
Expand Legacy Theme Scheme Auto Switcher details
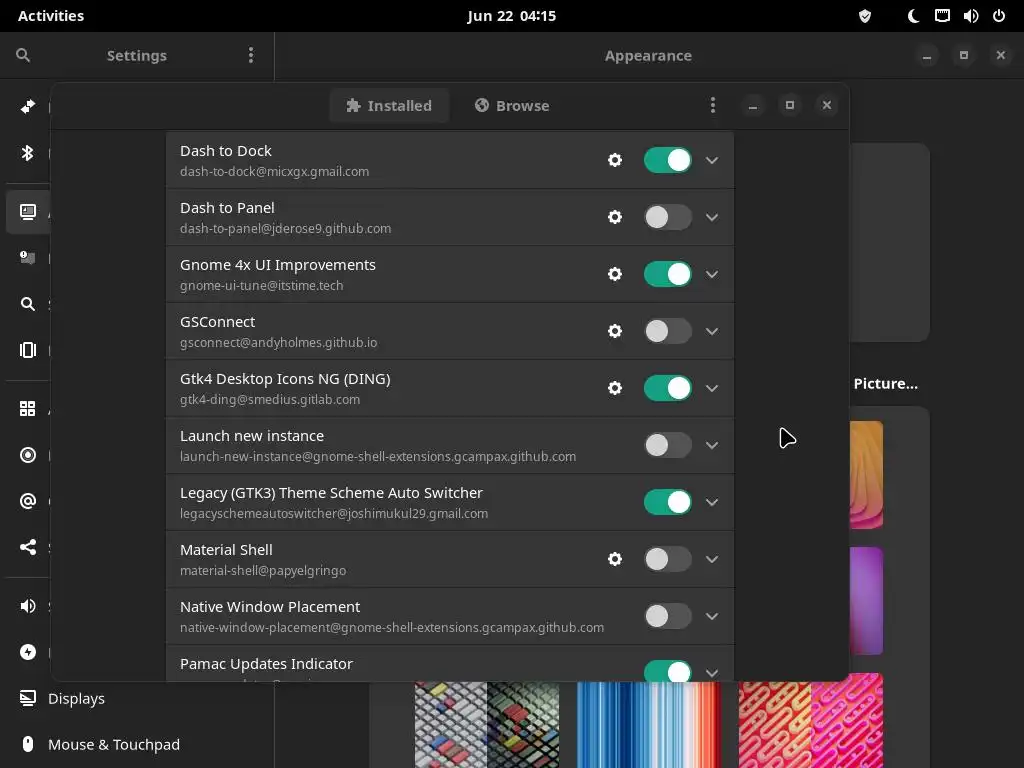pos(712,502)
